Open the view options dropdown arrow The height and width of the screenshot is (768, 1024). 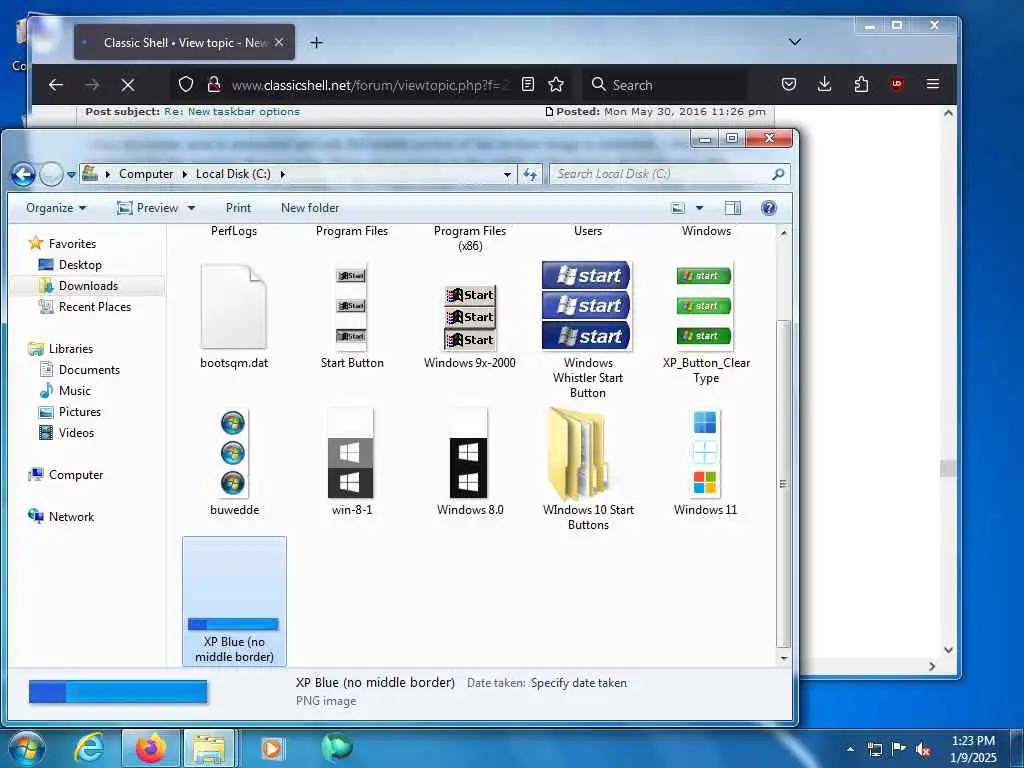click(699, 208)
